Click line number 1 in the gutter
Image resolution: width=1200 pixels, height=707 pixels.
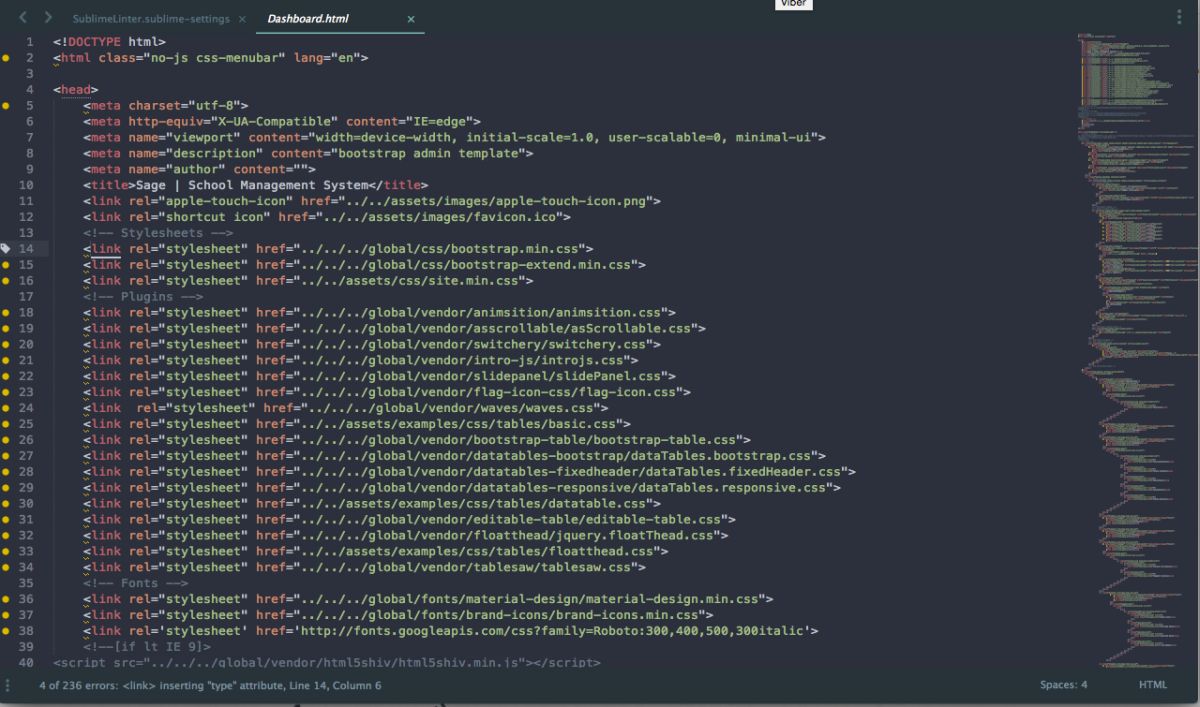pos(30,42)
